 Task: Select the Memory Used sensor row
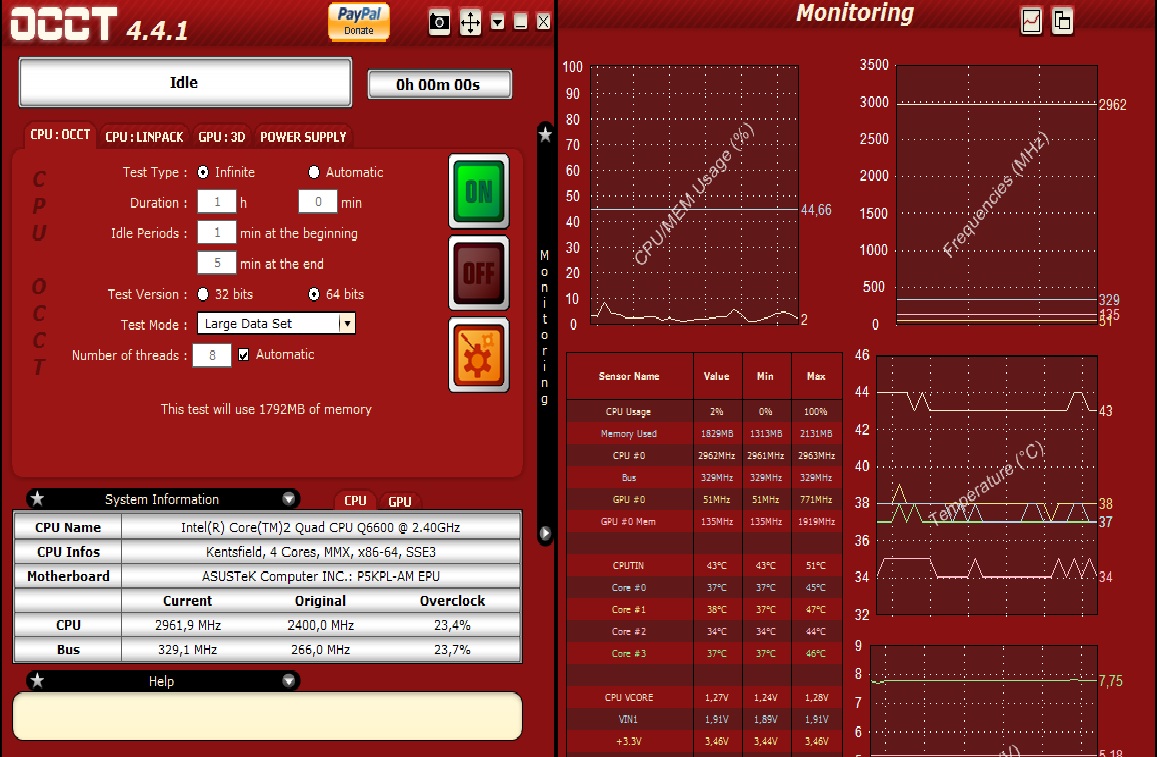pyautogui.click(x=704, y=434)
